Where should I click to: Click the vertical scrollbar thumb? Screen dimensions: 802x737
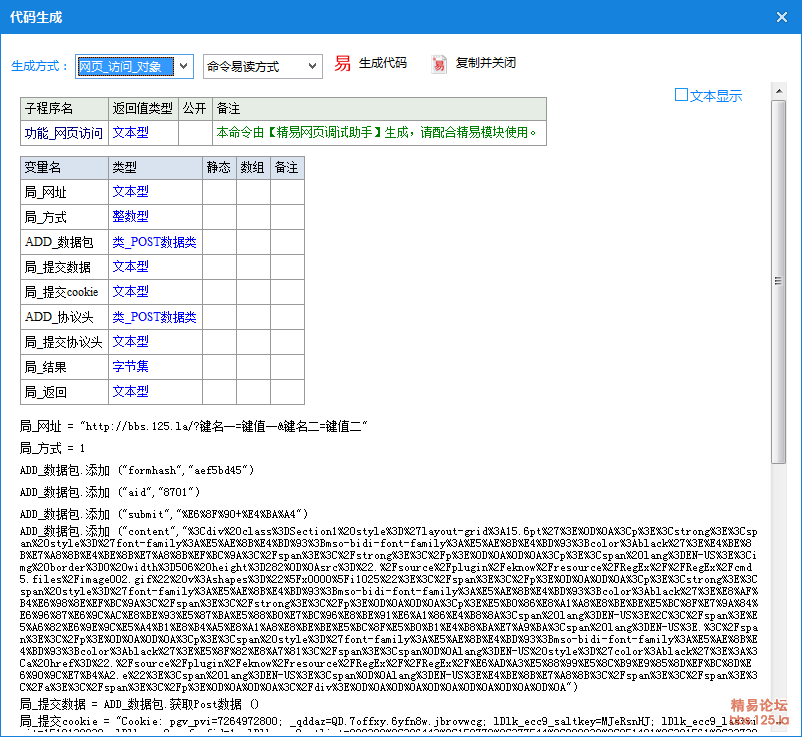coord(779,280)
